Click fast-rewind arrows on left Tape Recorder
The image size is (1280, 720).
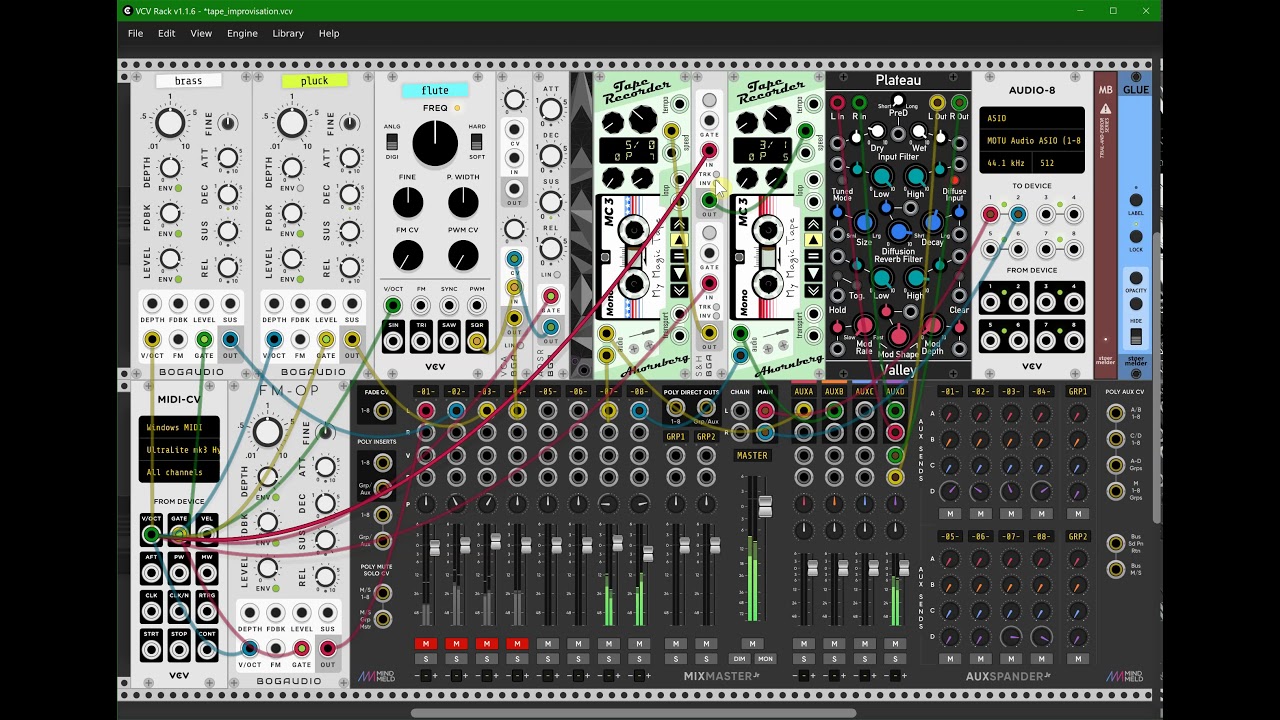coord(679,290)
